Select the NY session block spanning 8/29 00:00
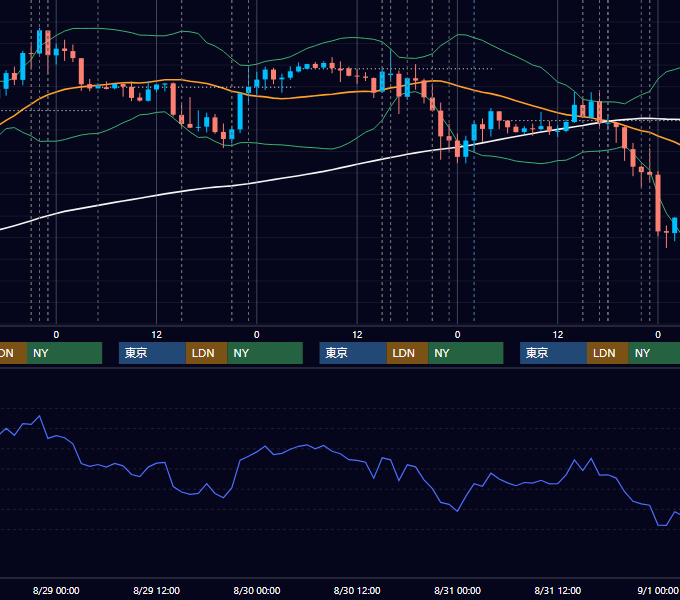The width and height of the screenshot is (680, 600). pos(64,353)
